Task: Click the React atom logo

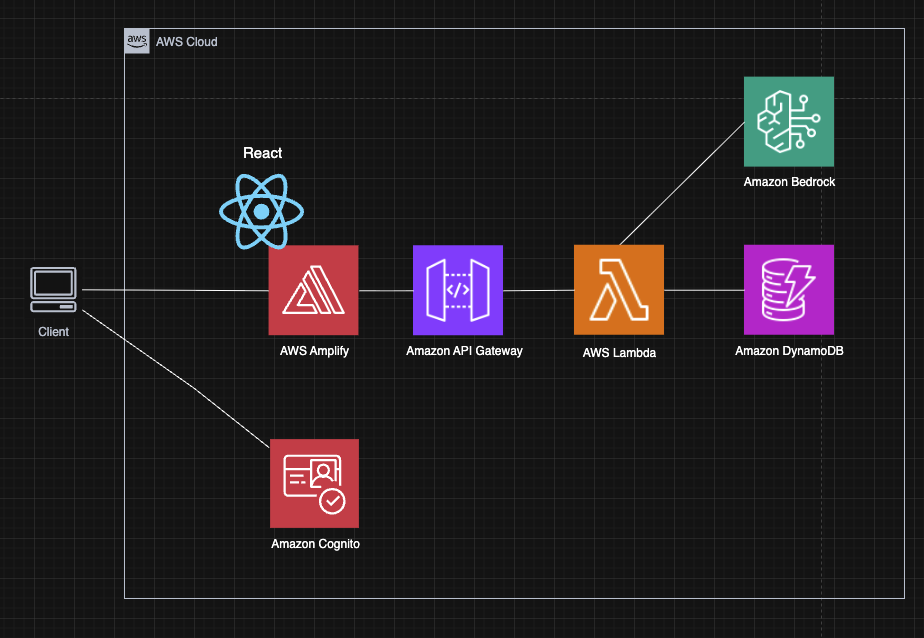Action: [262, 211]
